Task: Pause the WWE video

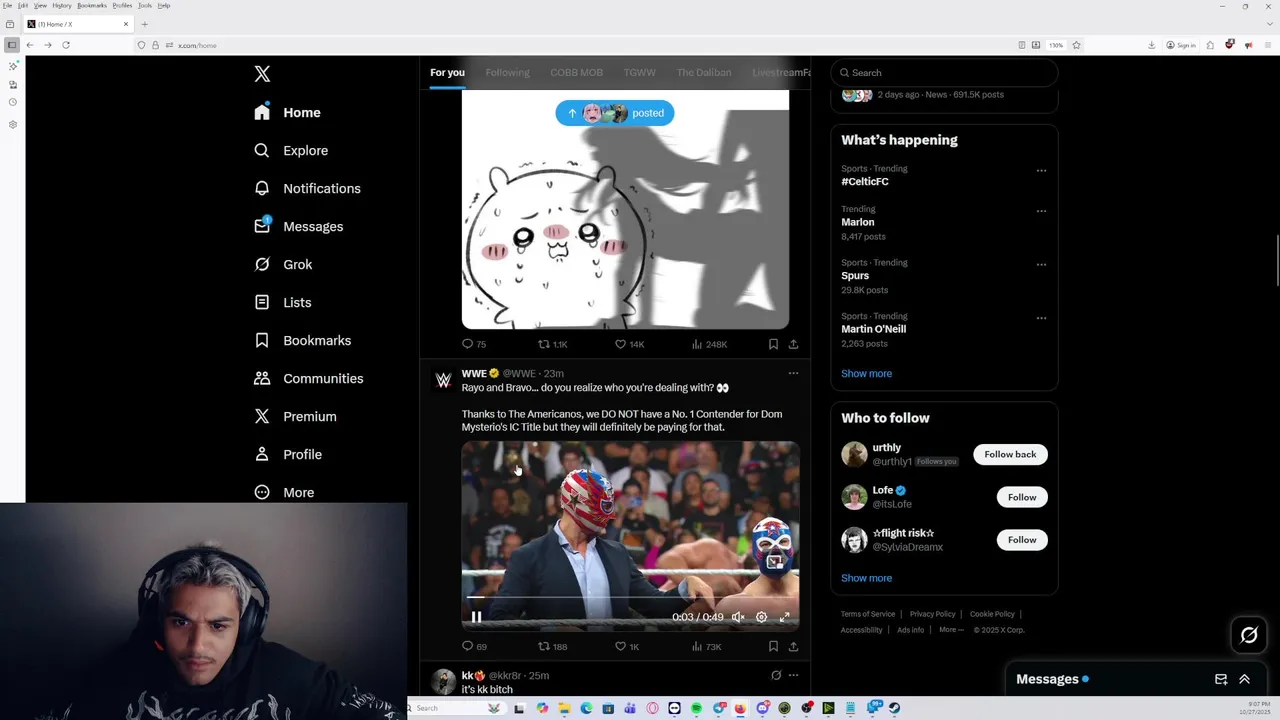Action: (476, 617)
